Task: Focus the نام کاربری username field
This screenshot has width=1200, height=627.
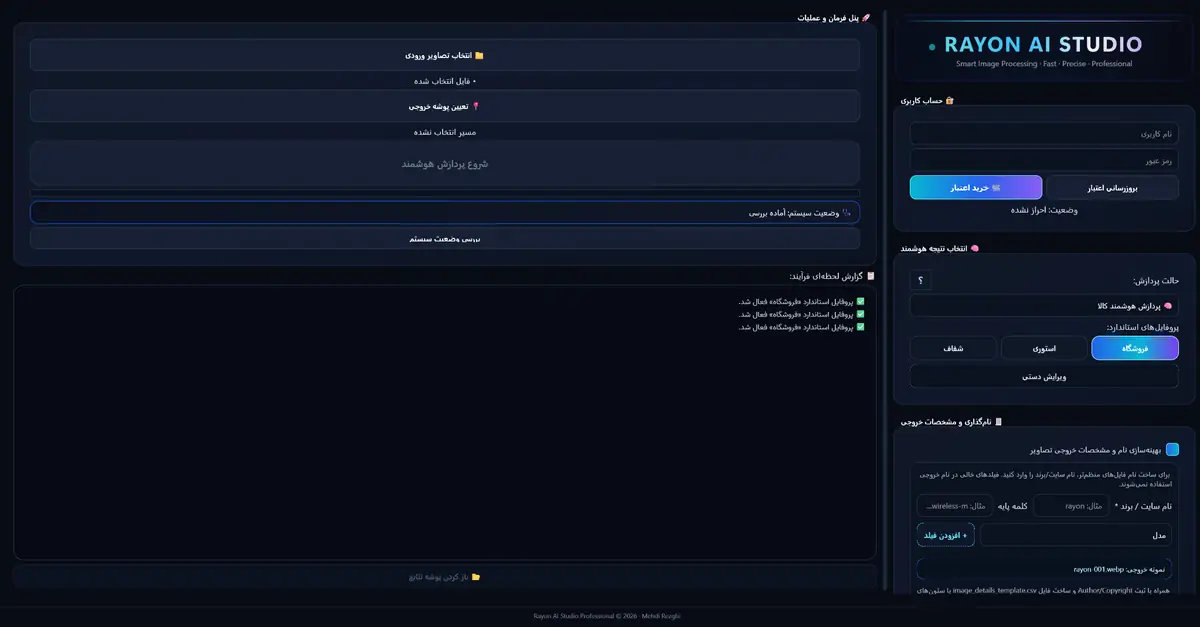Action: point(1044,133)
